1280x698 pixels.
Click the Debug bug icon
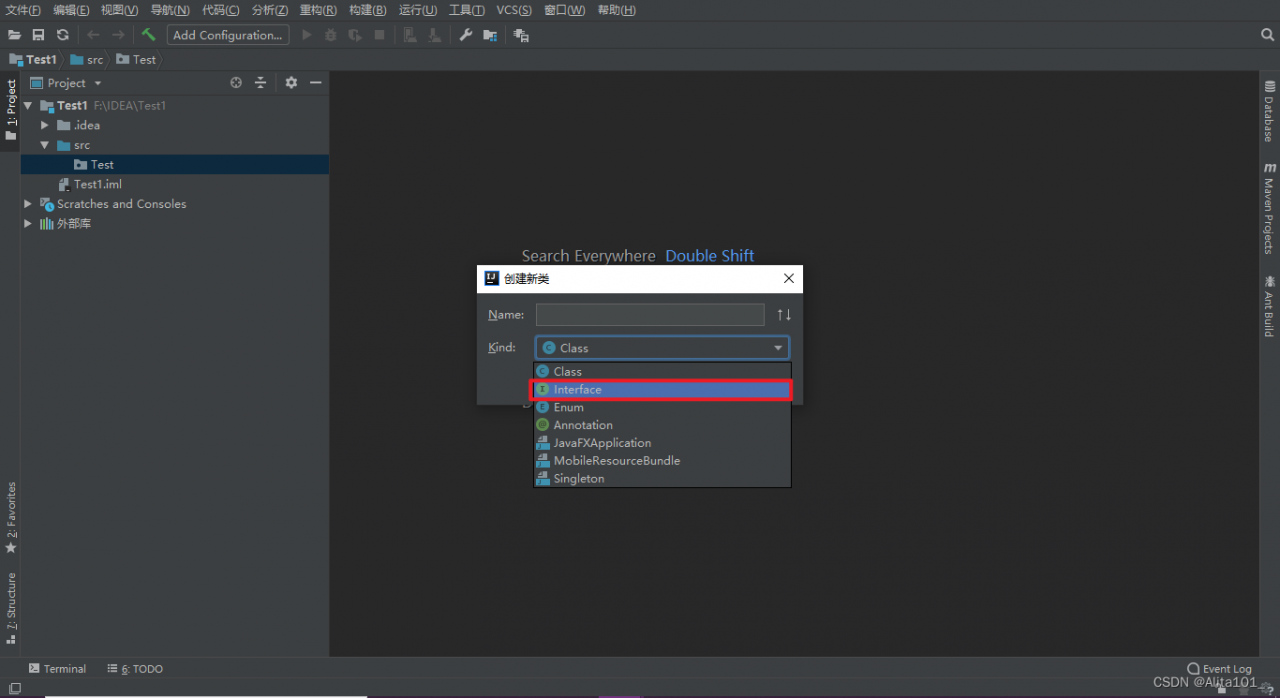tap(331, 35)
